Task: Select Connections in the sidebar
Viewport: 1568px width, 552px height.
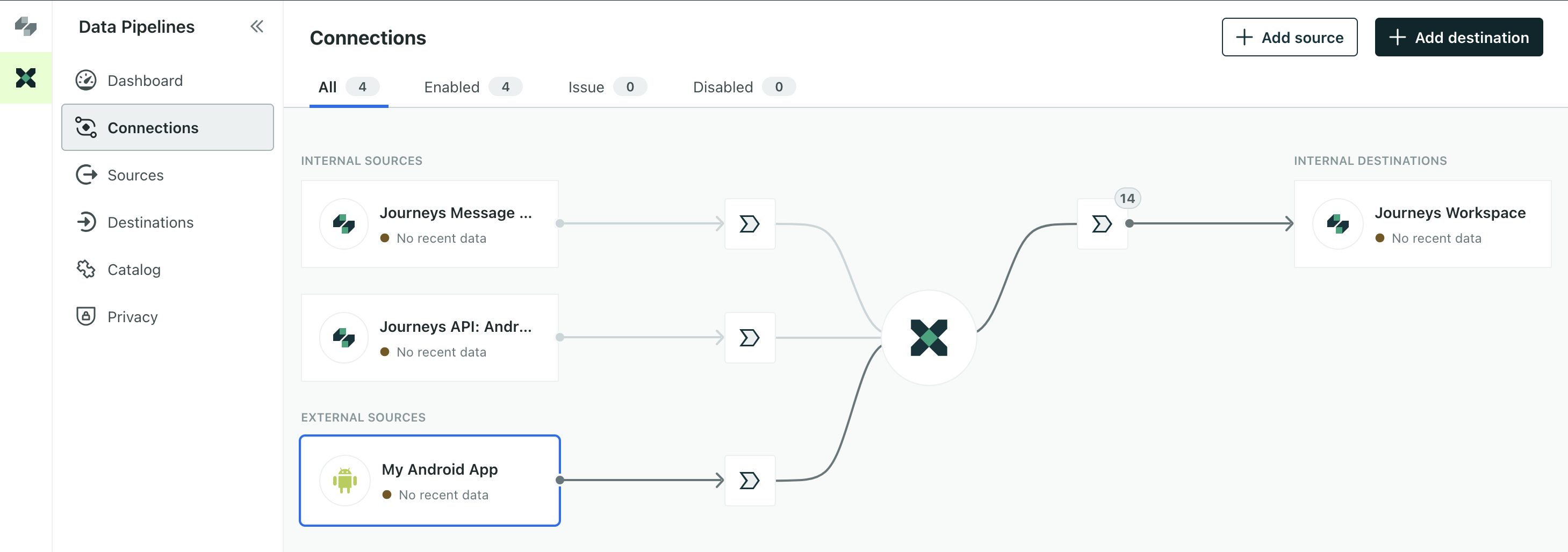Action: point(168,127)
